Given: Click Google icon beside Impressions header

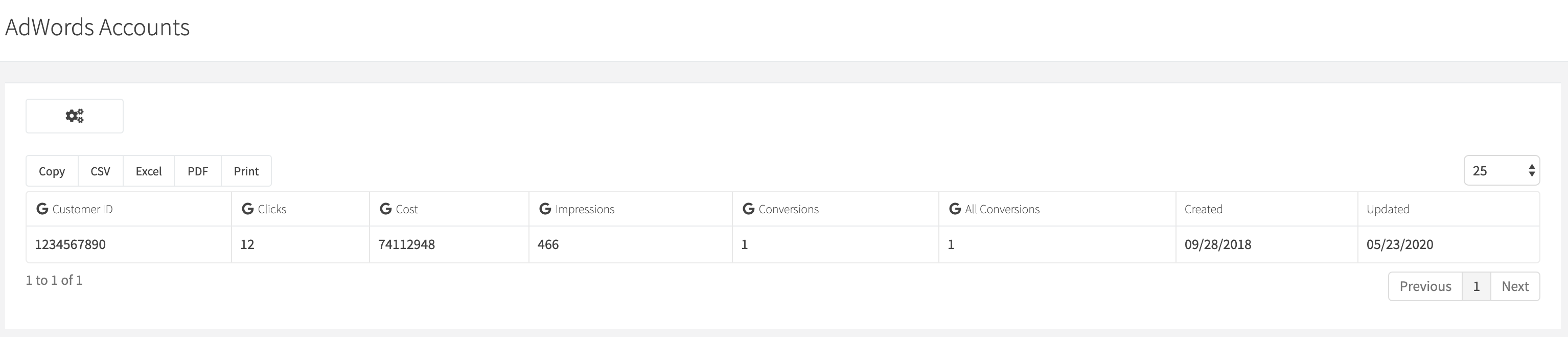Looking at the screenshot, I should tap(545, 209).
